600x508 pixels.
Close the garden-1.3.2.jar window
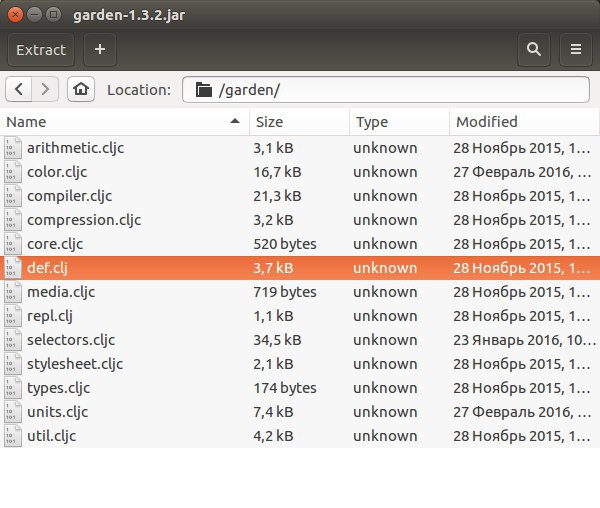(x=15, y=15)
